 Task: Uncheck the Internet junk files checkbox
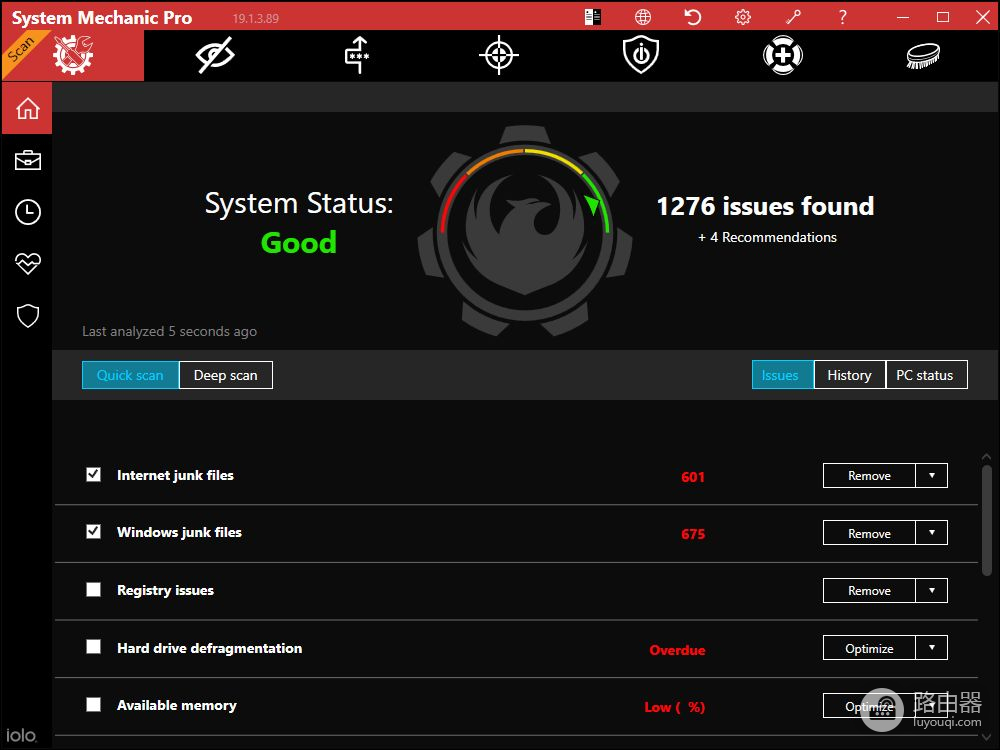[94, 475]
